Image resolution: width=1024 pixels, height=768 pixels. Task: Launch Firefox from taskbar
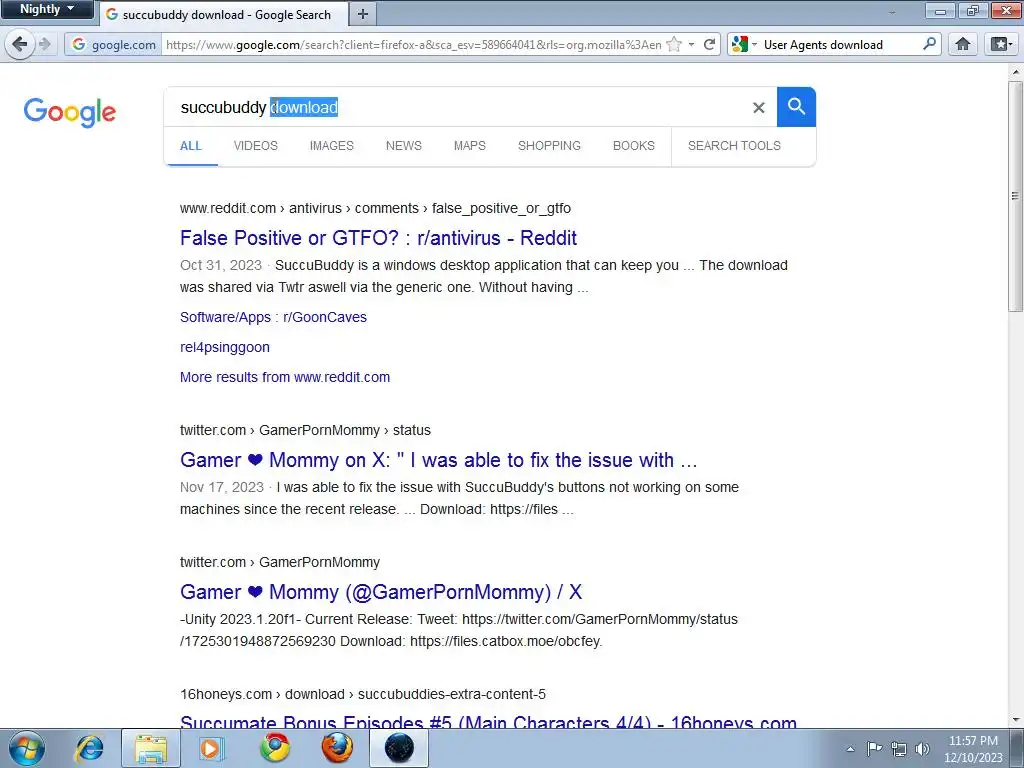point(337,748)
